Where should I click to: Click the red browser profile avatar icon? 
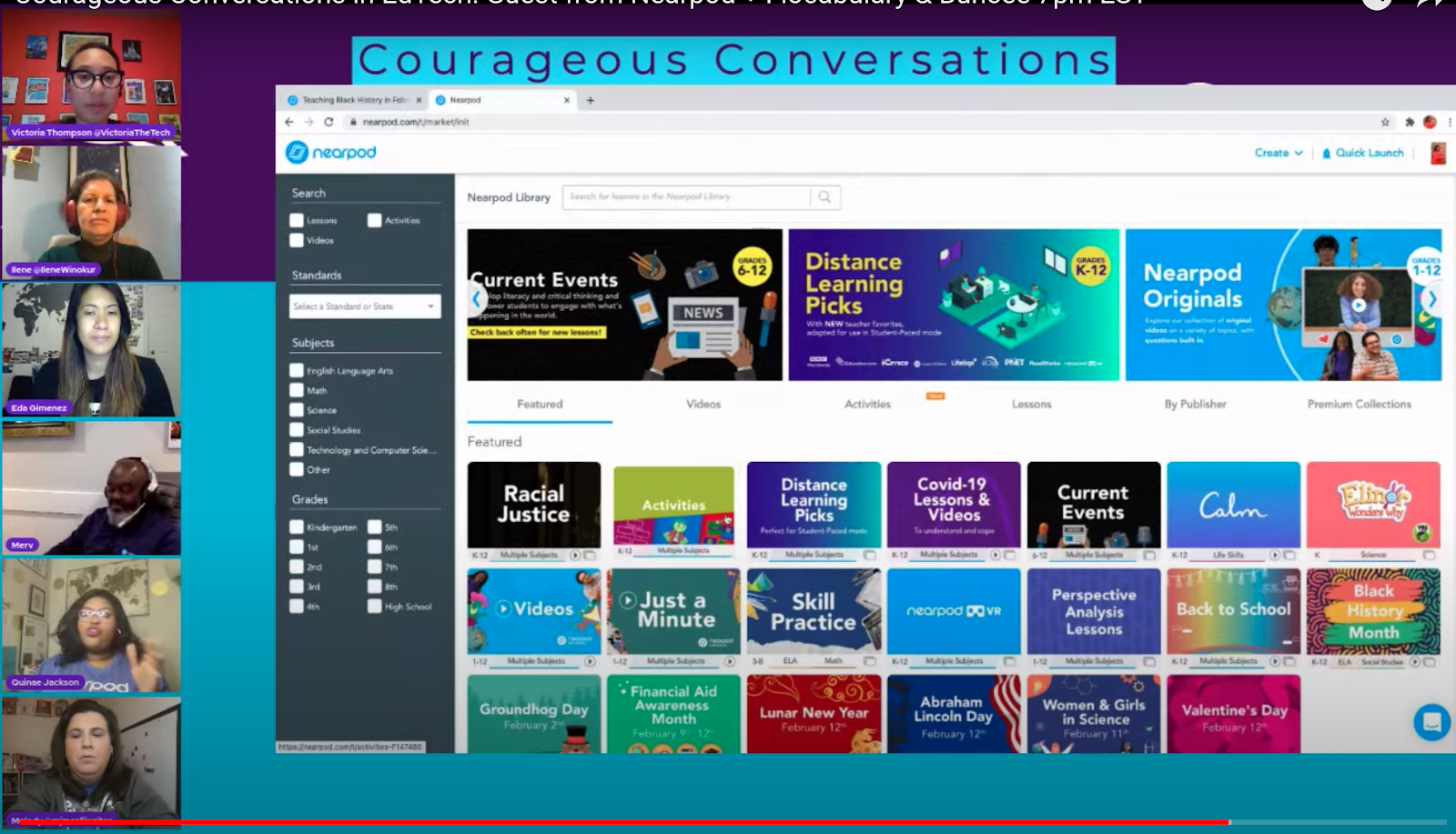1430,122
